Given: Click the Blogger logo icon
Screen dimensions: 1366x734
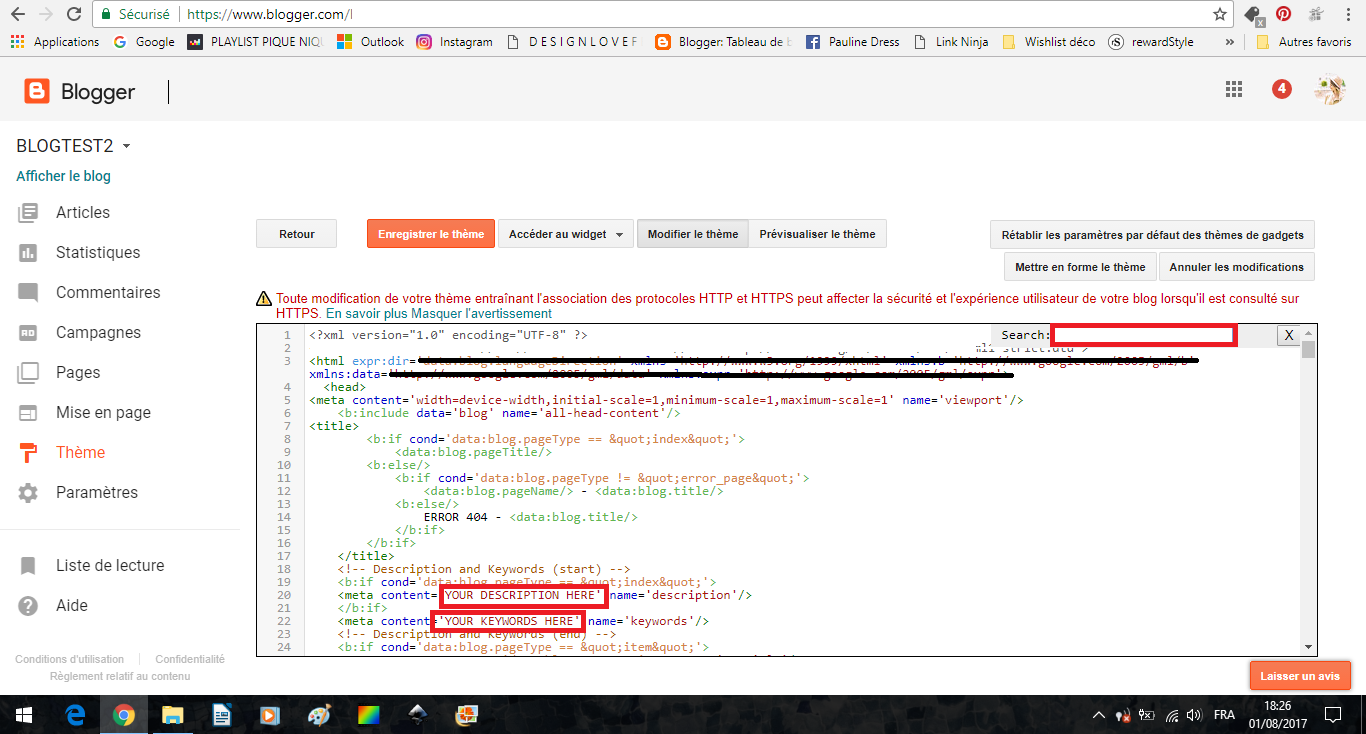Looking at the screenshot, I should 37,92.
